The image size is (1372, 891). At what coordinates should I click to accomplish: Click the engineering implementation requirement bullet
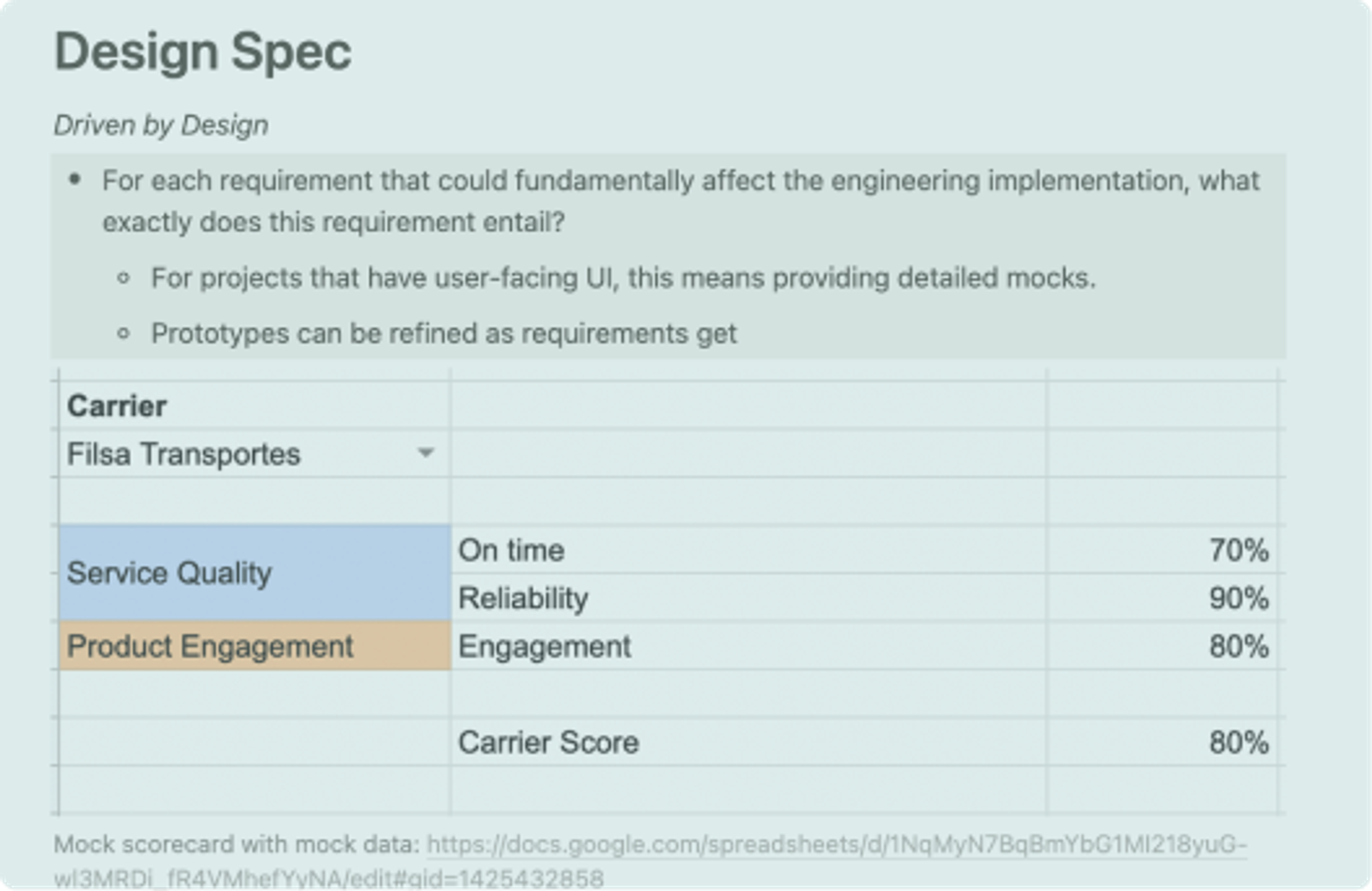click(680, 181)
